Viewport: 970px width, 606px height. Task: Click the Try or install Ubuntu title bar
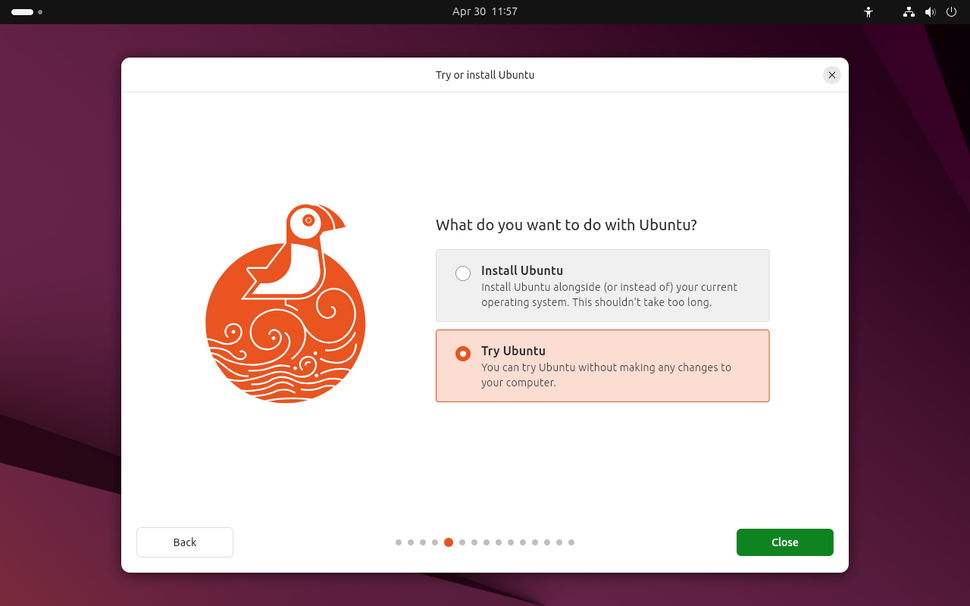(x=485, y=74)
